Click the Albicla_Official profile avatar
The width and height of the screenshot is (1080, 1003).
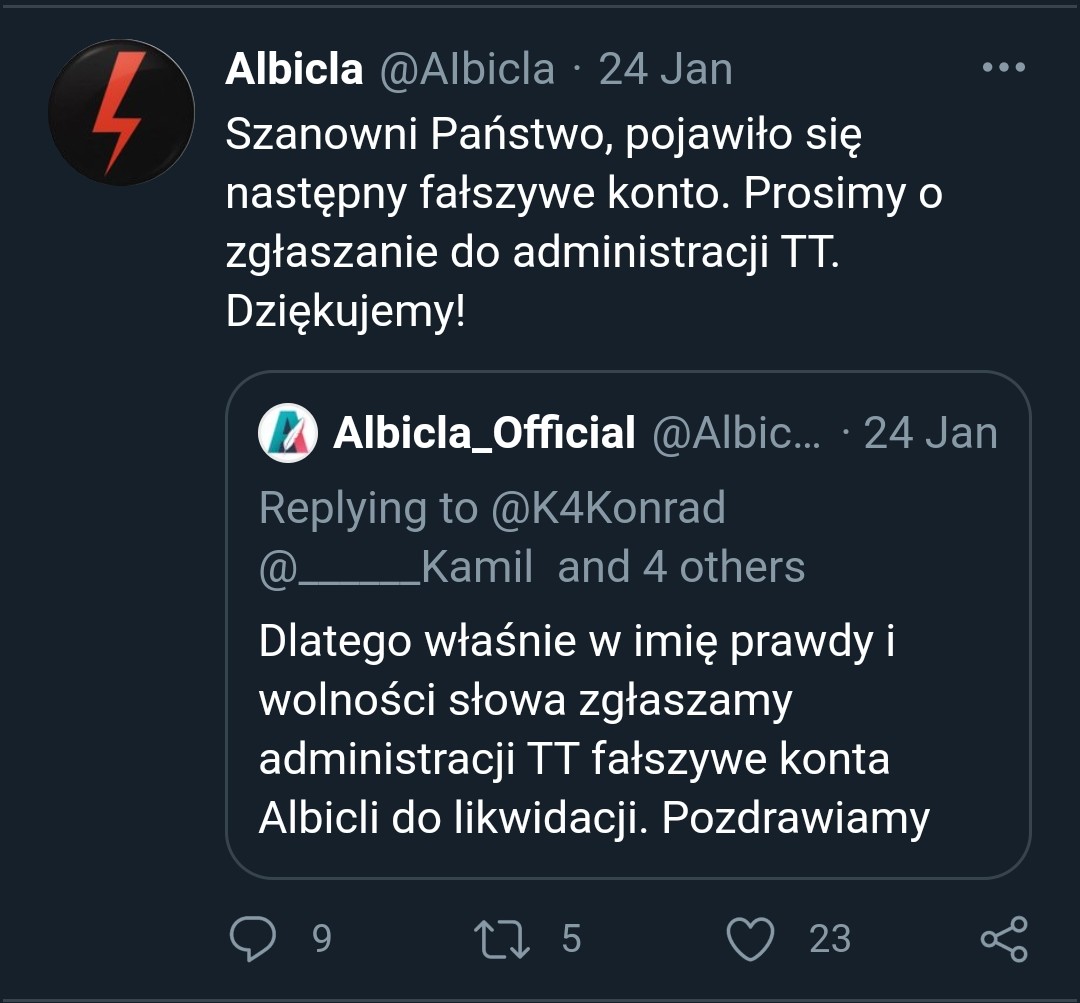289,434
